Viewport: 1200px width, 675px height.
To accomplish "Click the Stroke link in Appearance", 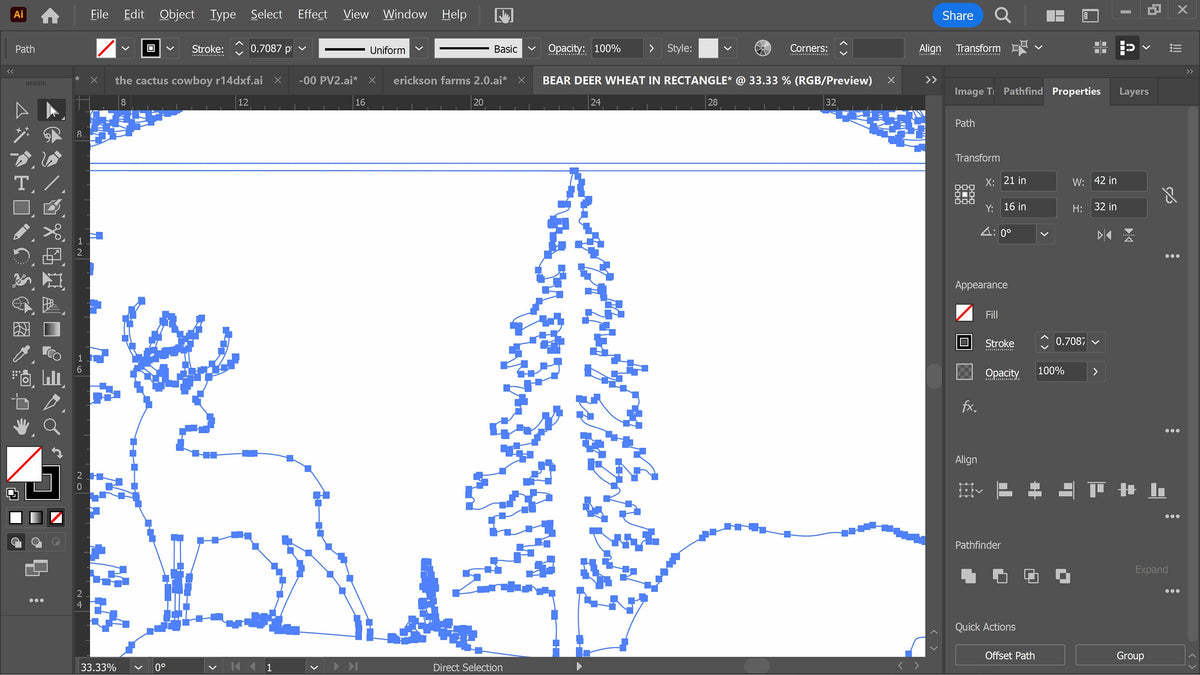I will [x=1000, y=343].
